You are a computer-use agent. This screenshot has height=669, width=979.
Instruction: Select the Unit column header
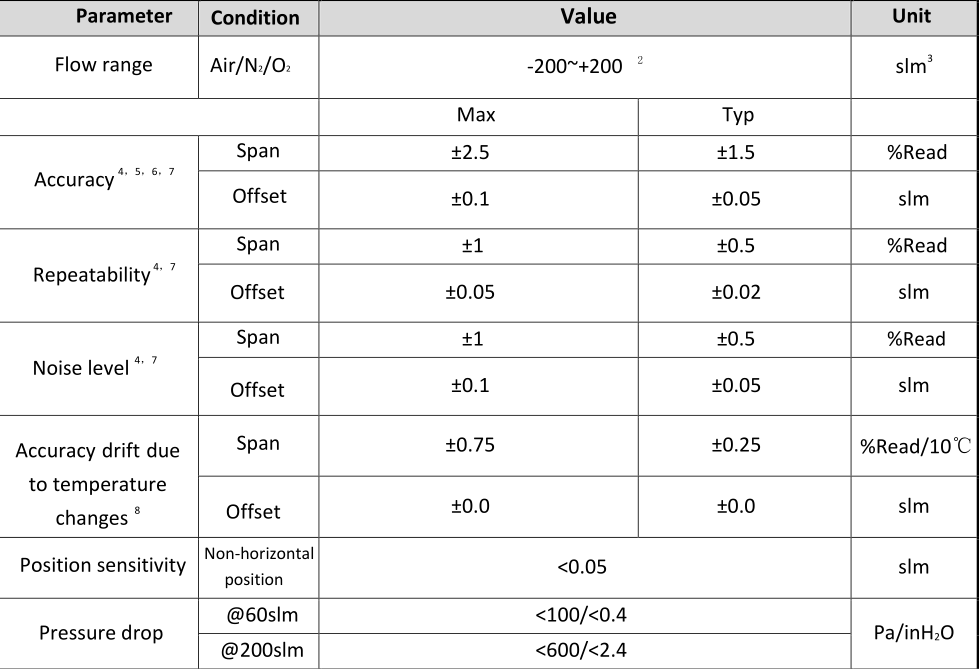click(x=911, y=16)
